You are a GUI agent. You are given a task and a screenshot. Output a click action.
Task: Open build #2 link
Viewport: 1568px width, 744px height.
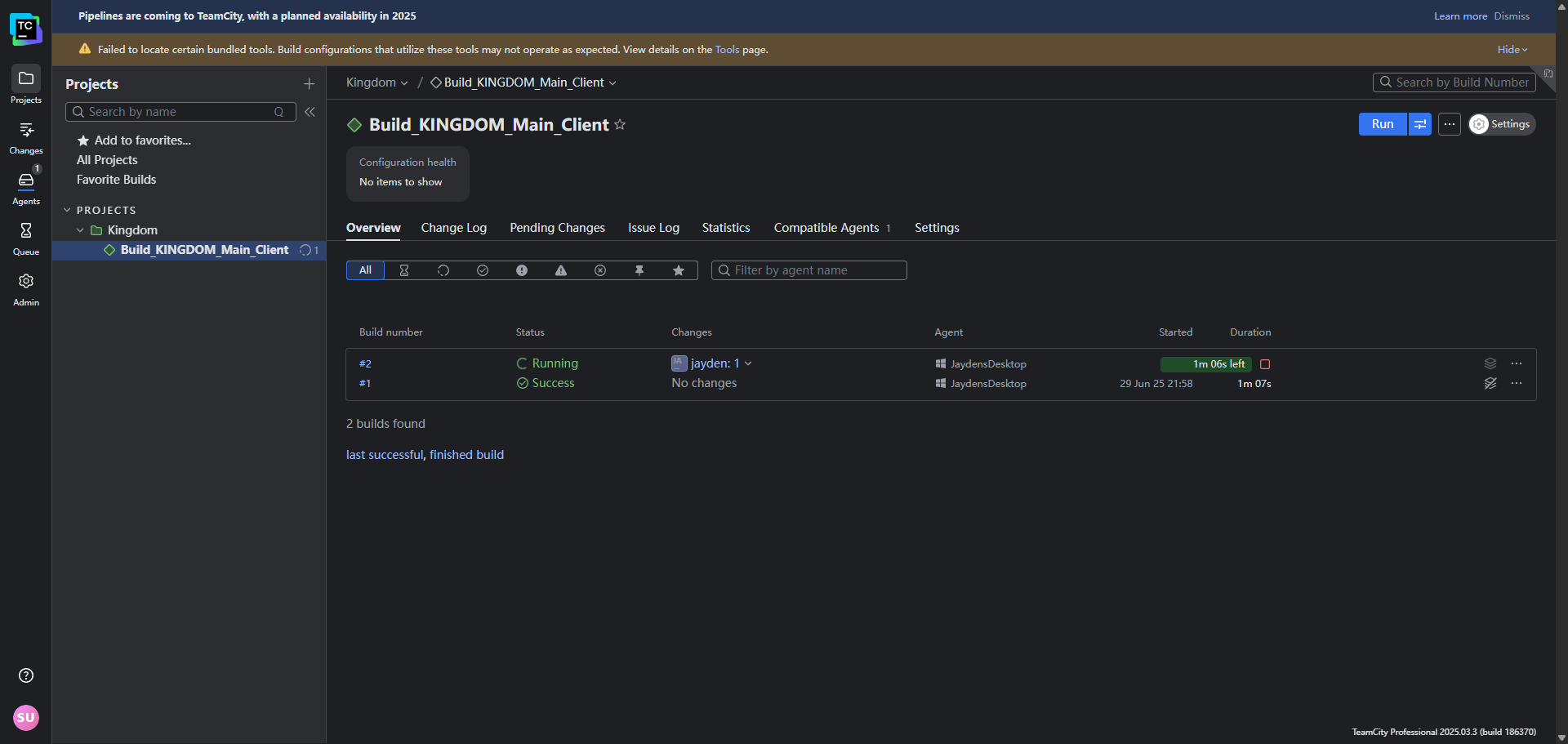pos(365,363)
